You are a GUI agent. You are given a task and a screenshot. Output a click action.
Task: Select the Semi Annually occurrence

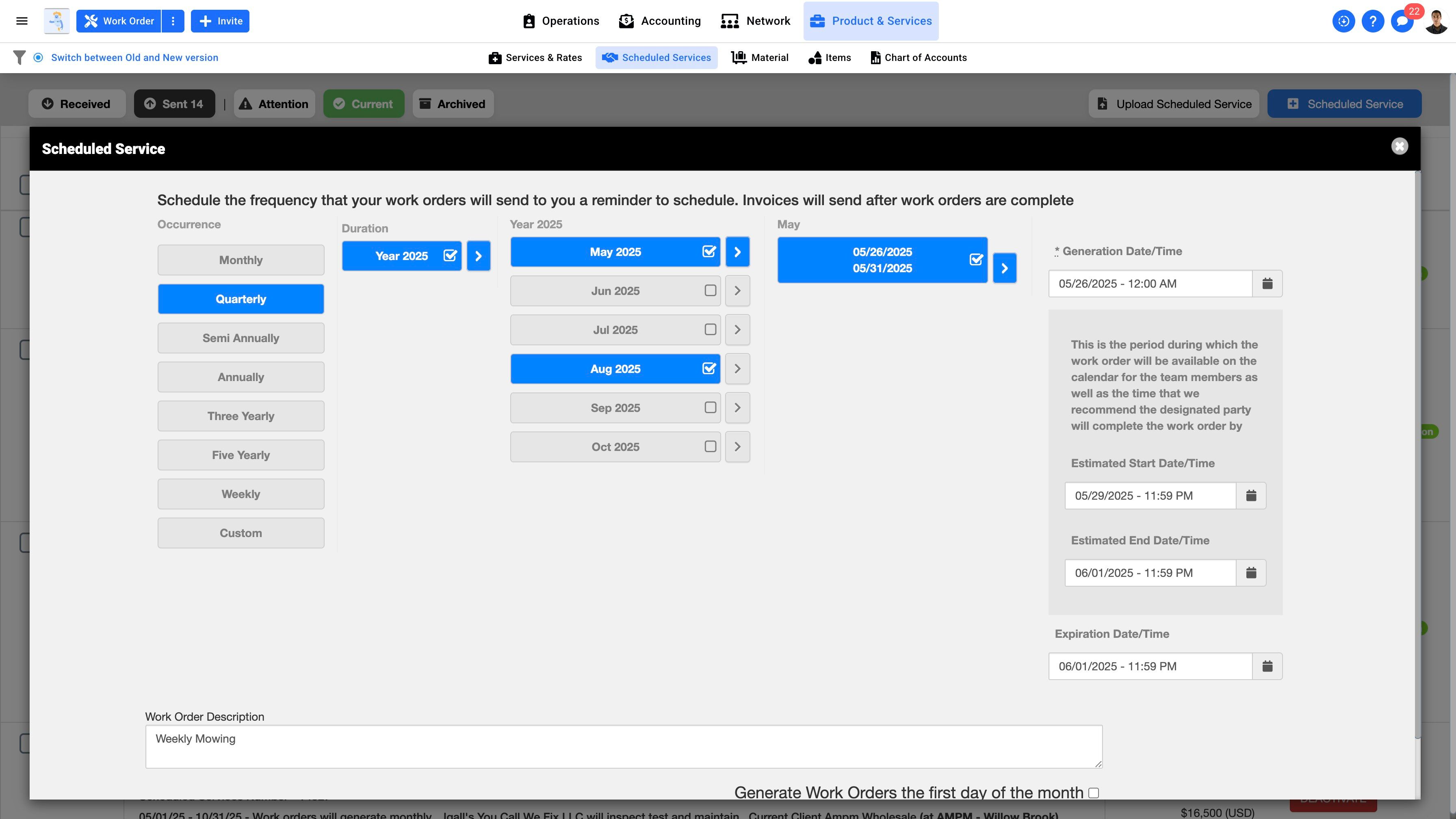pos(241,338)
